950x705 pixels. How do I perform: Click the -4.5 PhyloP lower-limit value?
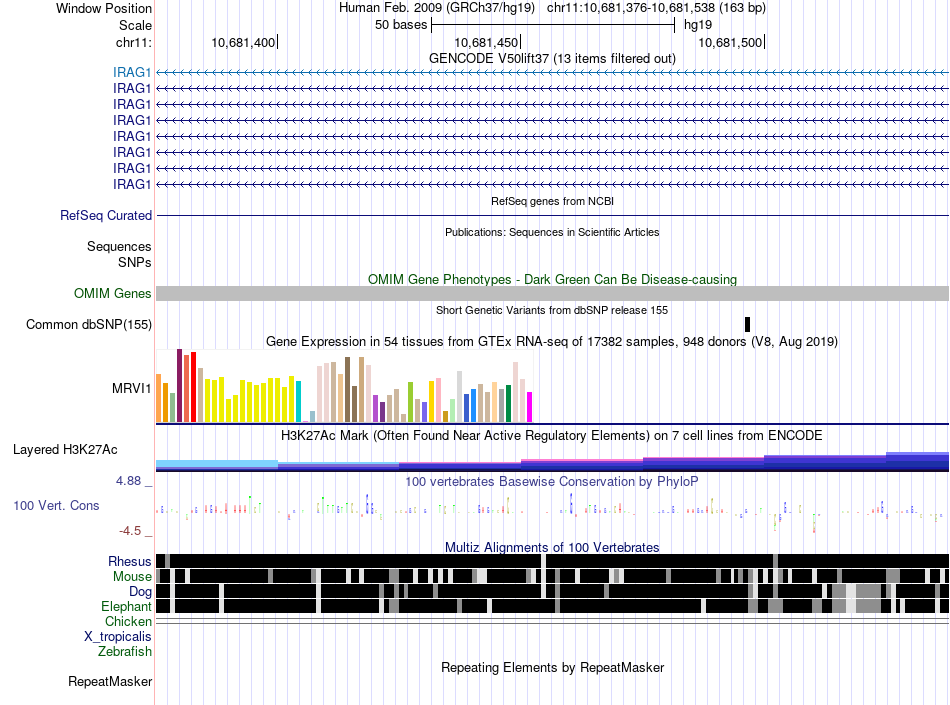(130, 531)
